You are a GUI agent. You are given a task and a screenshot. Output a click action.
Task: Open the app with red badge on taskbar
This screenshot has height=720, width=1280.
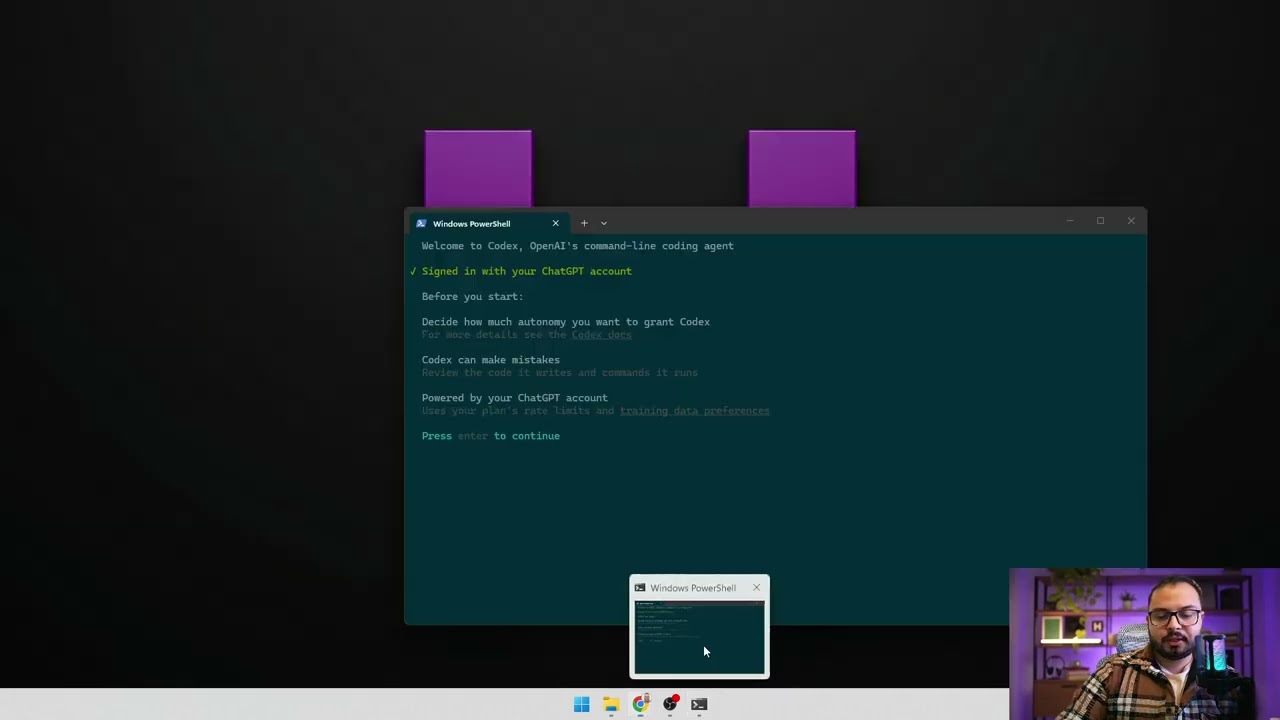click(x=670, y=704)
